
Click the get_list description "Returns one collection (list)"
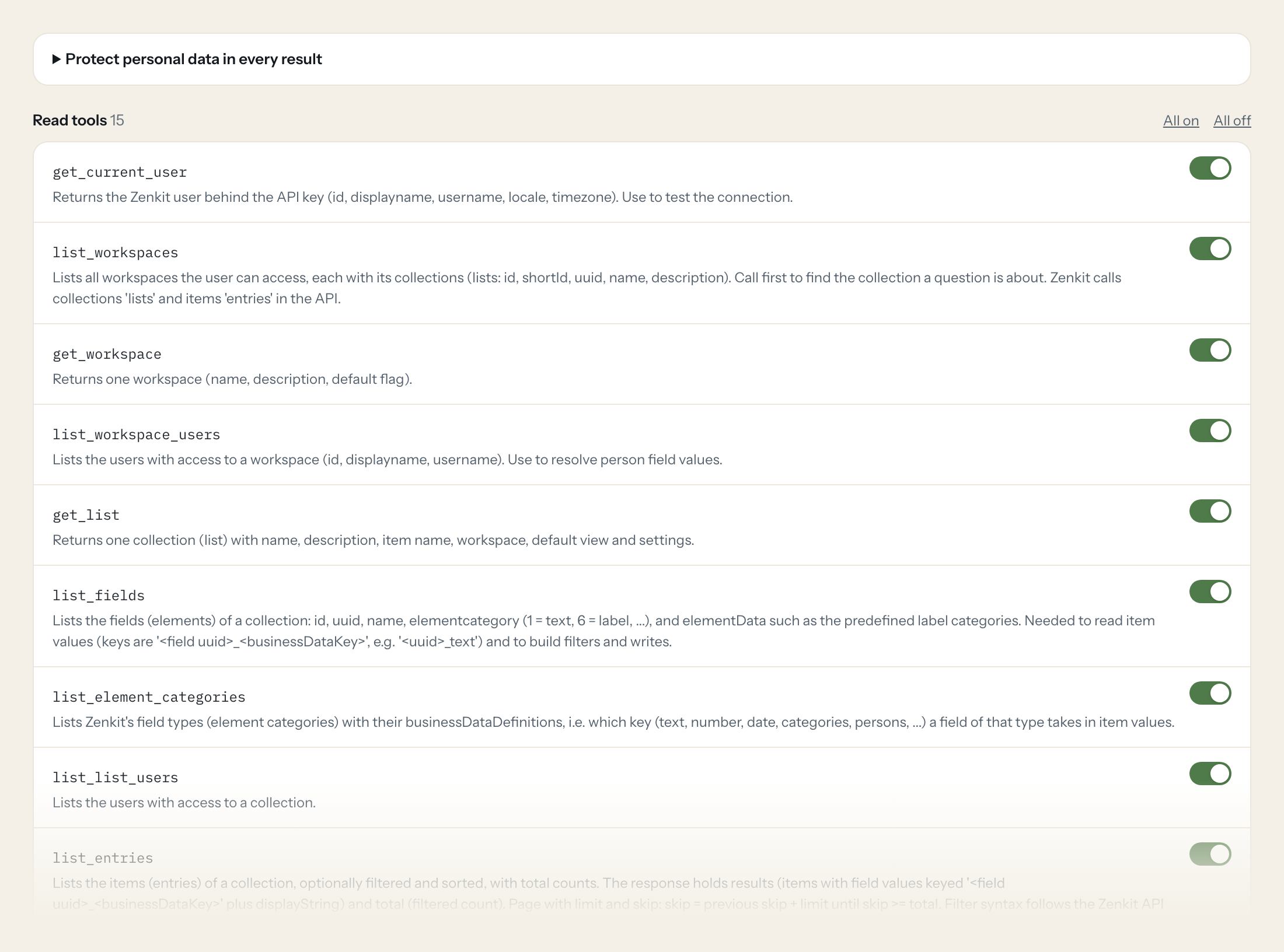(x=373, y=540)
